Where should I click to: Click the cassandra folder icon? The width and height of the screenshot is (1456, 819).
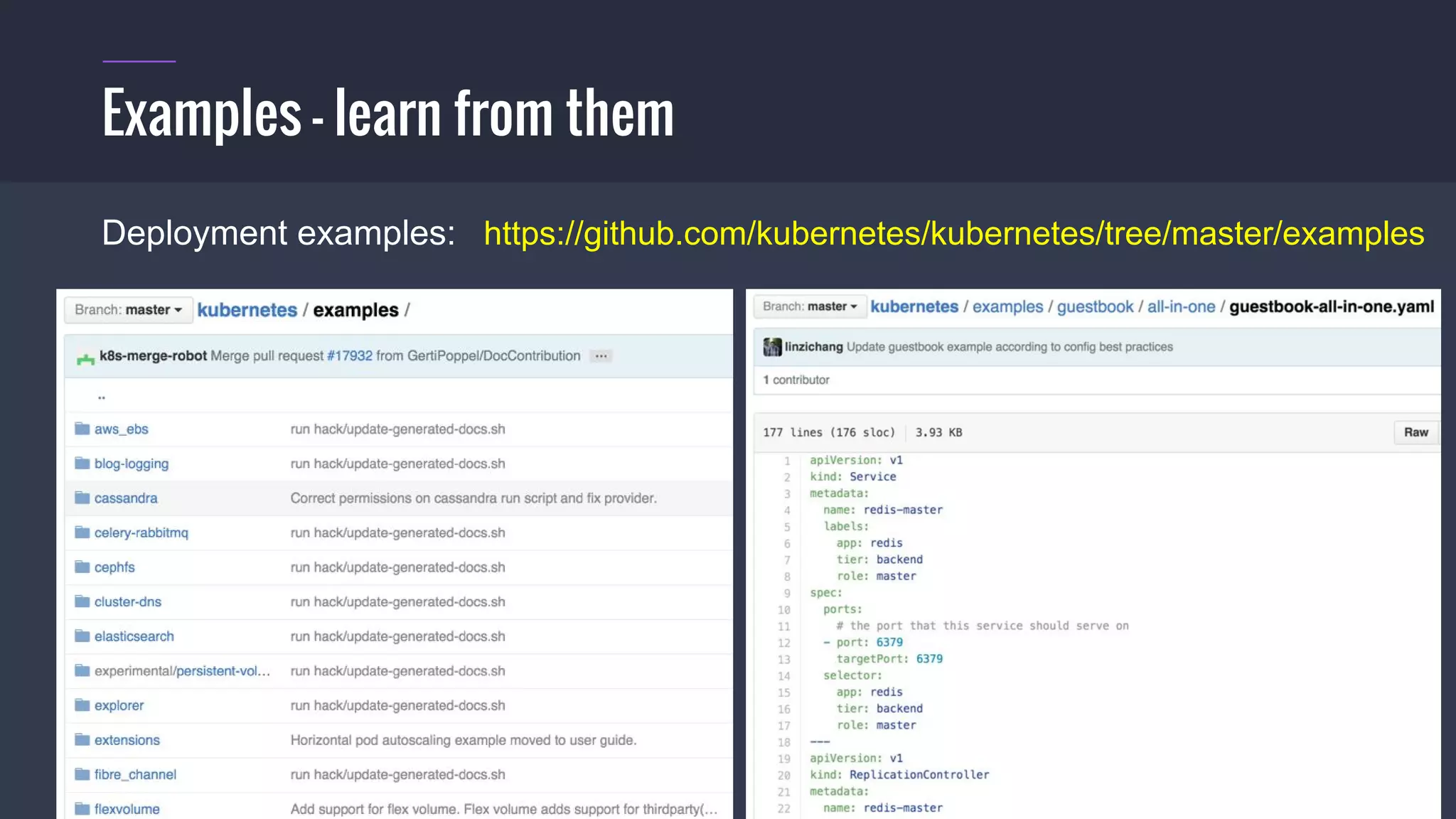click(82, 498)
